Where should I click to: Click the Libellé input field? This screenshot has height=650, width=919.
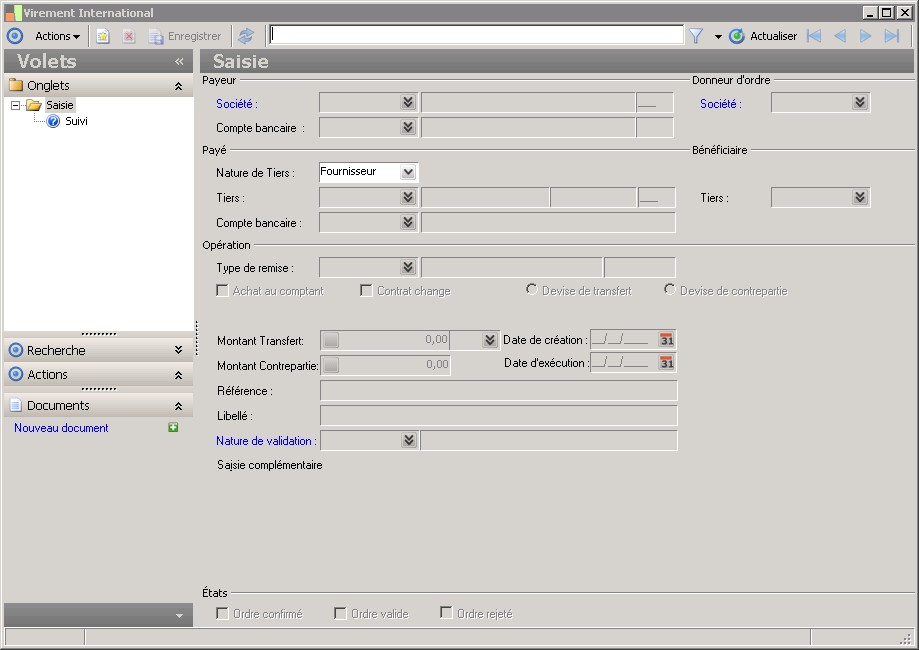pos(499,416)
